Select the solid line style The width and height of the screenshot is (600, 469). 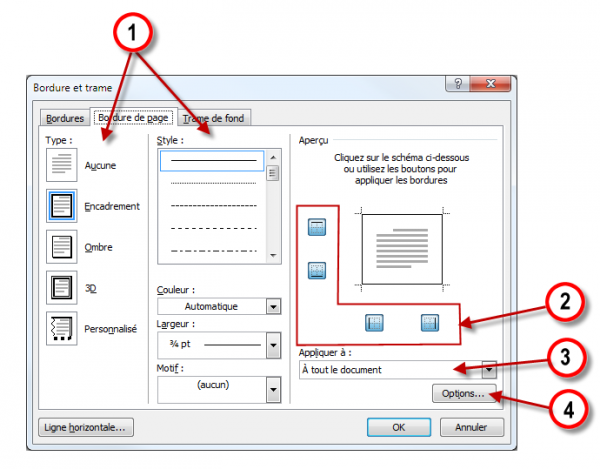[212, 161]
